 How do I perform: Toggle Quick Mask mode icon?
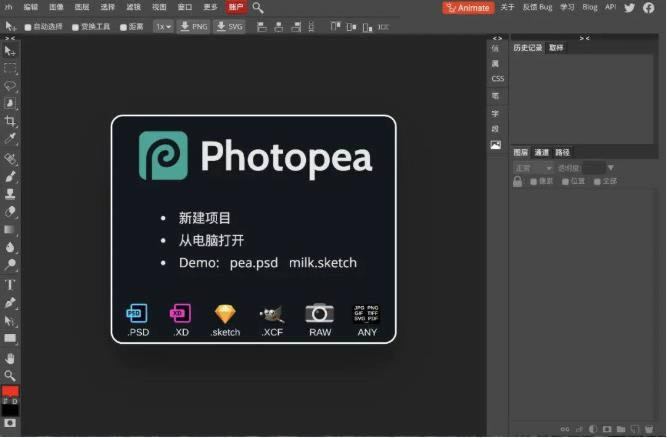click(9, 423)
